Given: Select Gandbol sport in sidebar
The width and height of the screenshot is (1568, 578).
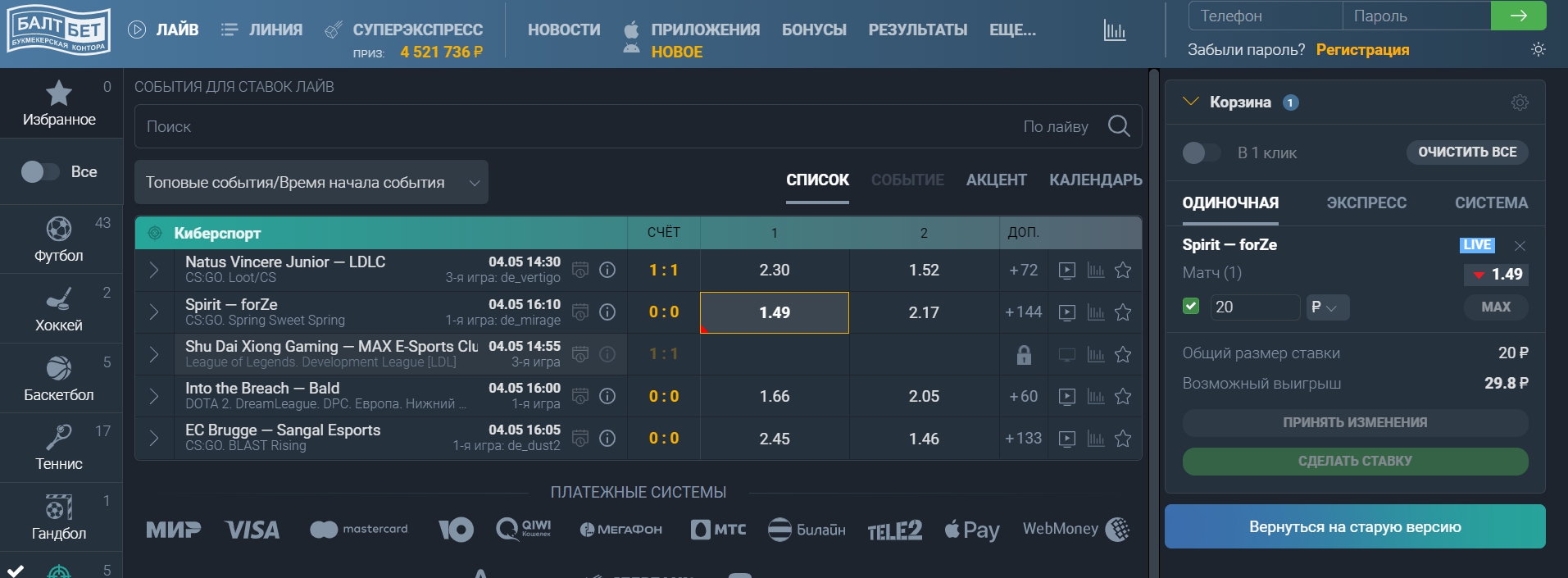Looking at the screenshot, I should pyautogui.click(x=59, y=517).
